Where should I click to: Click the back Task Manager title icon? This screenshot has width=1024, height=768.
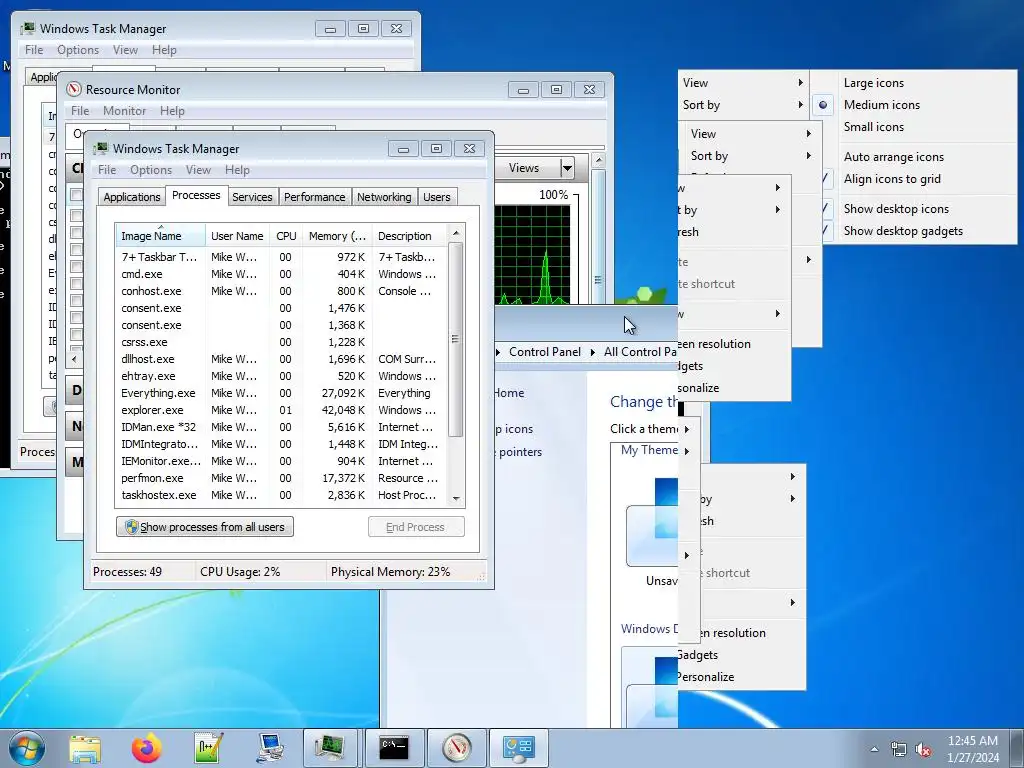(27, 28)
